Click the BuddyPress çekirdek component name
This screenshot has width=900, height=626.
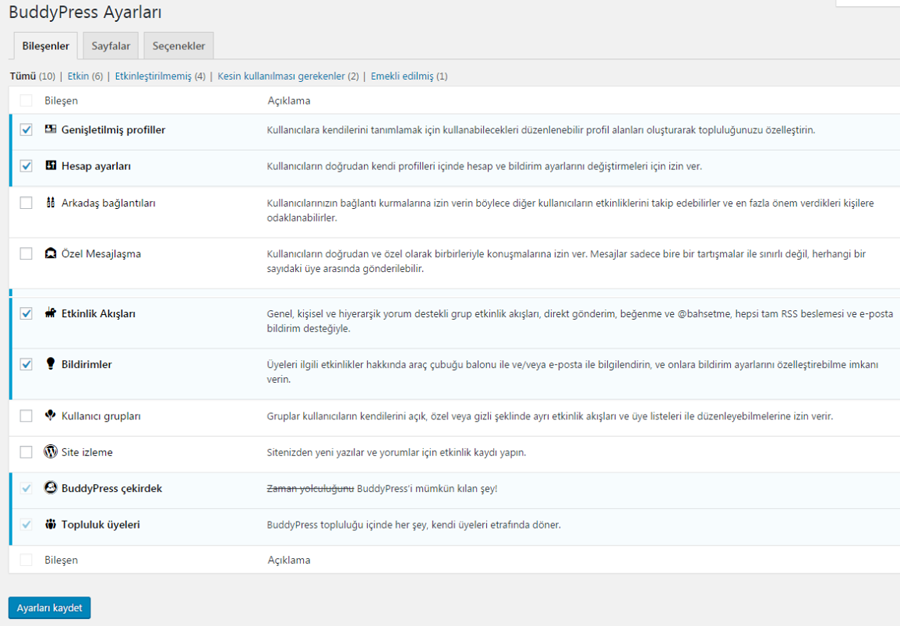(x=111, y=488)
